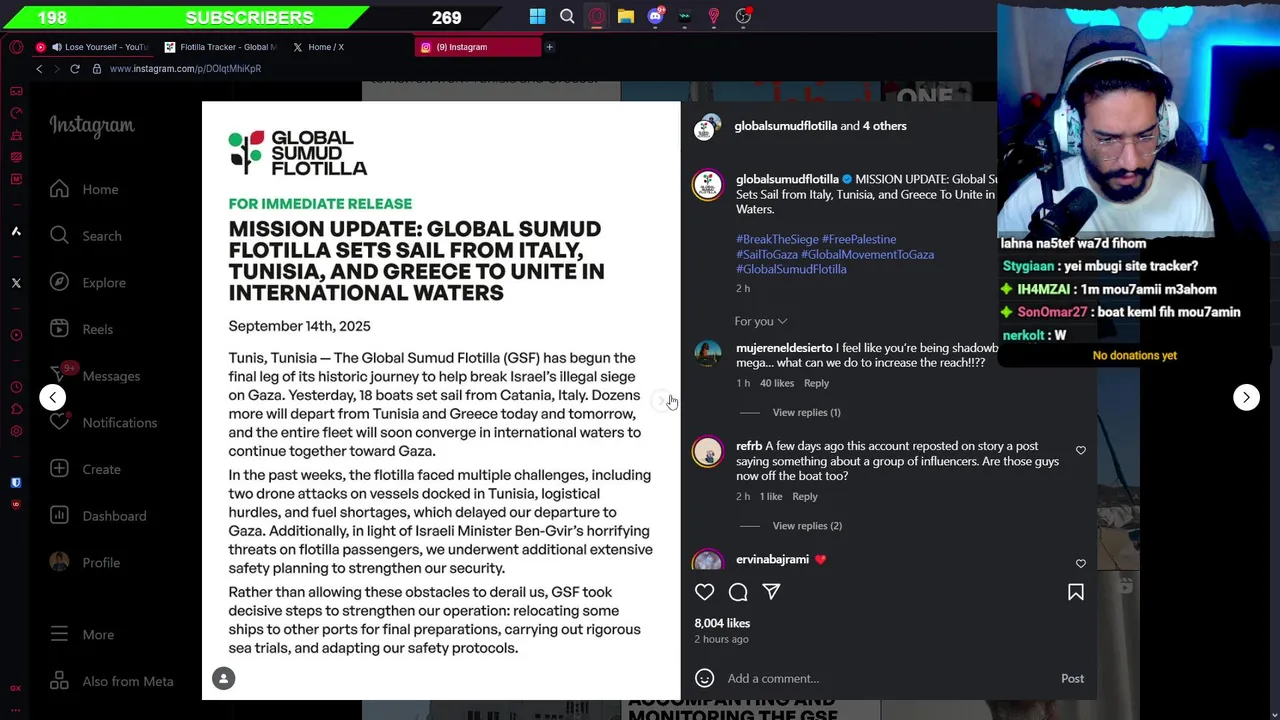Open the emoji picker in the comment box

(x=704, y=678)
